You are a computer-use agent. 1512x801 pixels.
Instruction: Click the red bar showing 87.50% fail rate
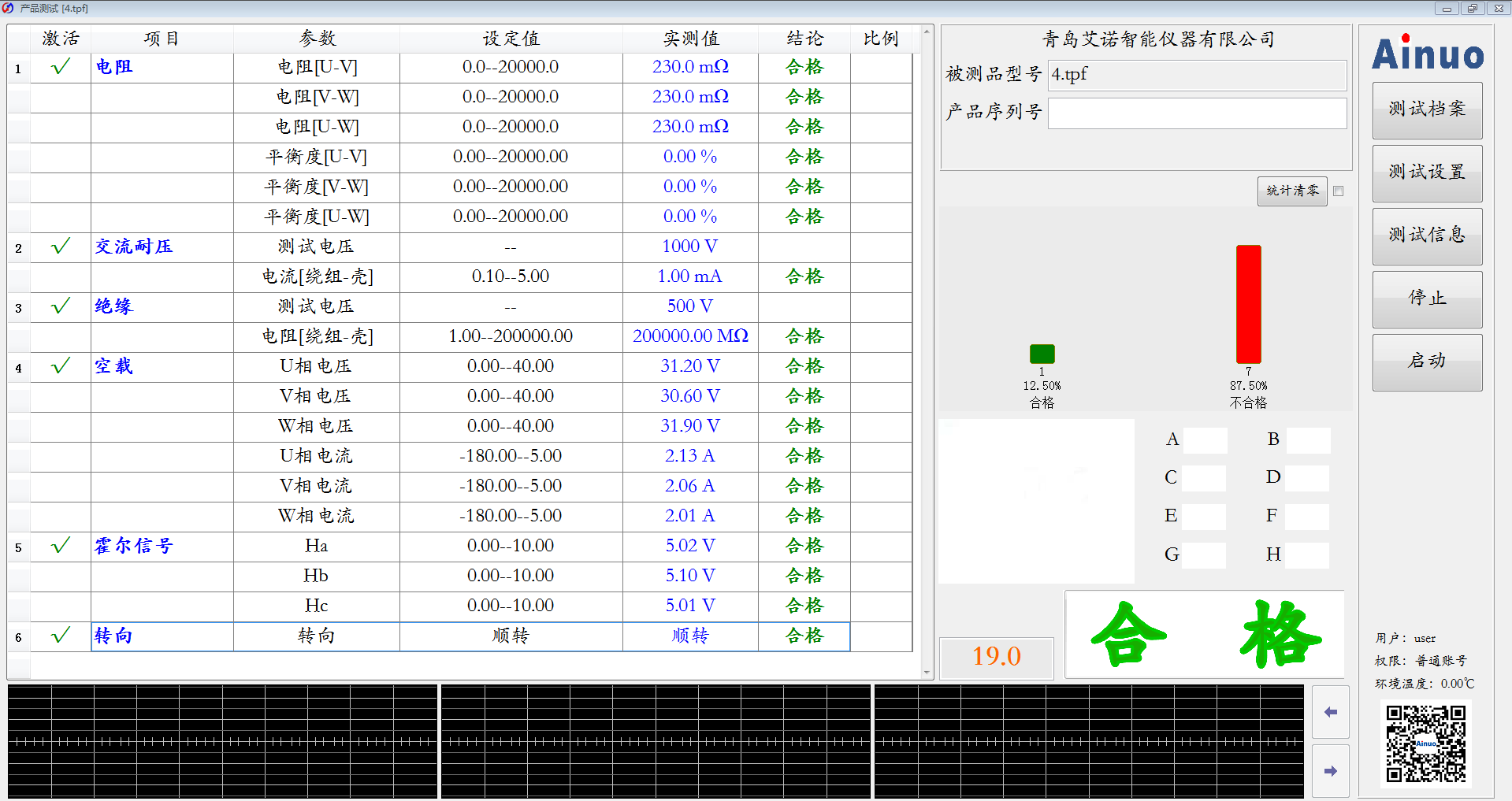[1248, 303]
